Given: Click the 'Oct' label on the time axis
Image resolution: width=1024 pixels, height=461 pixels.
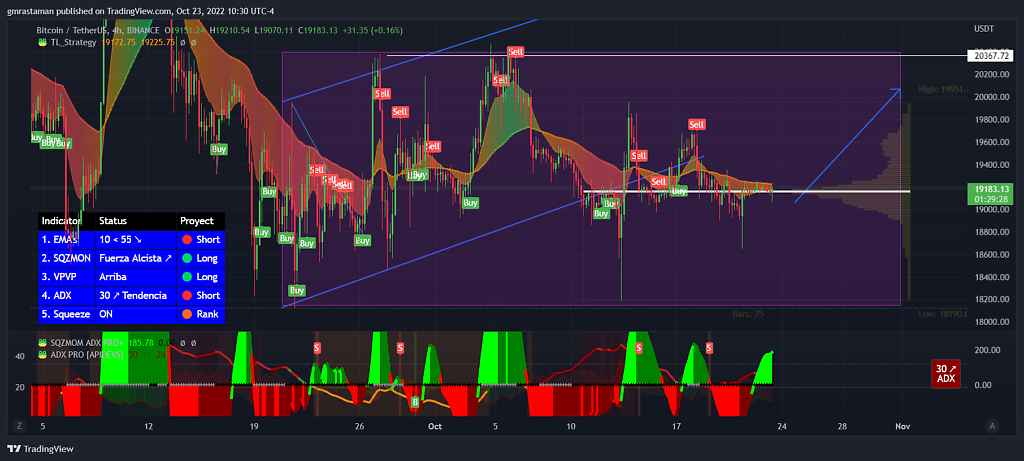Looking at the screenshot, I should (434, 425).
